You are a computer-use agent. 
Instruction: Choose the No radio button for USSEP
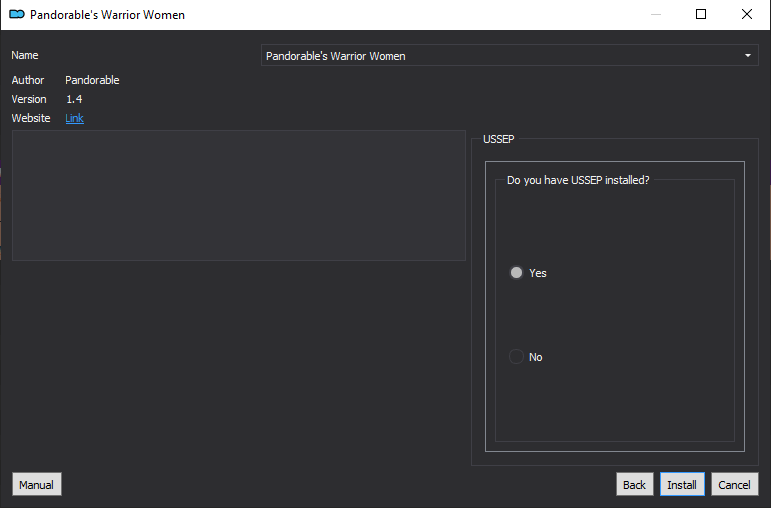click(516, 357)
